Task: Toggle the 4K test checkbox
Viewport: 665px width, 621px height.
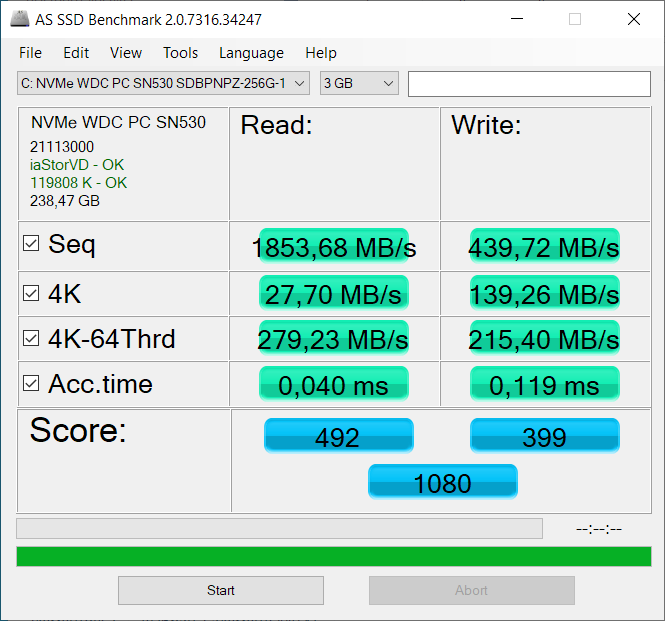Action: [x=31, y=293]
